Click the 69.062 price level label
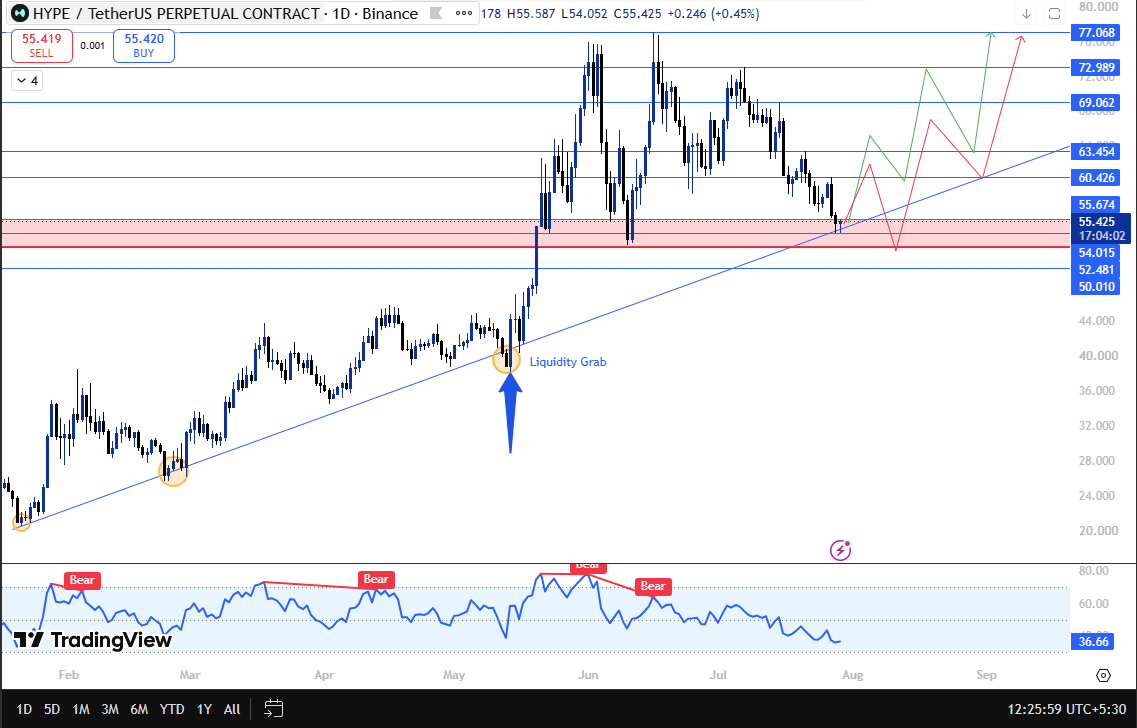 pyautogui.click(x=1096, y=103)
